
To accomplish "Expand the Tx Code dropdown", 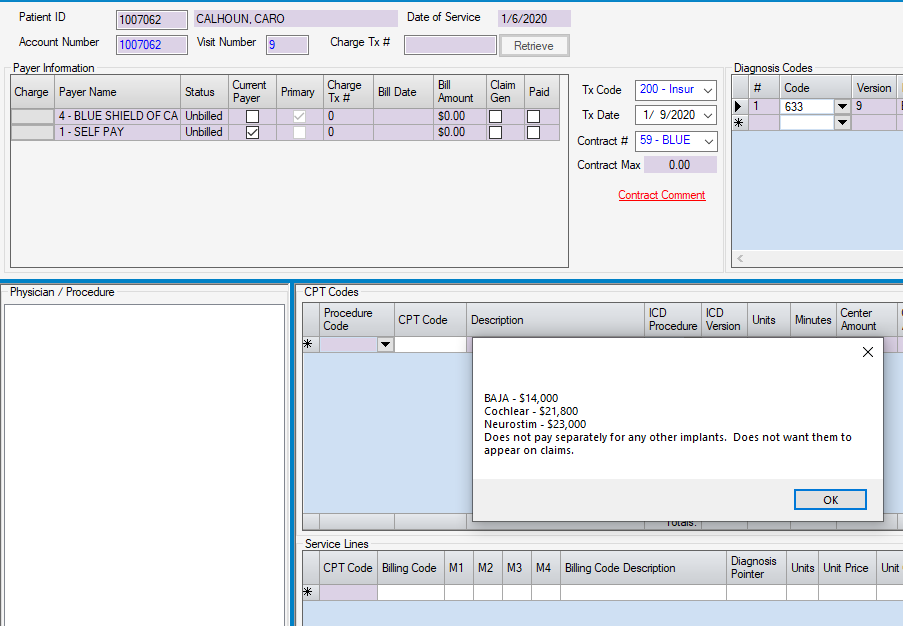I will [707, 90].
